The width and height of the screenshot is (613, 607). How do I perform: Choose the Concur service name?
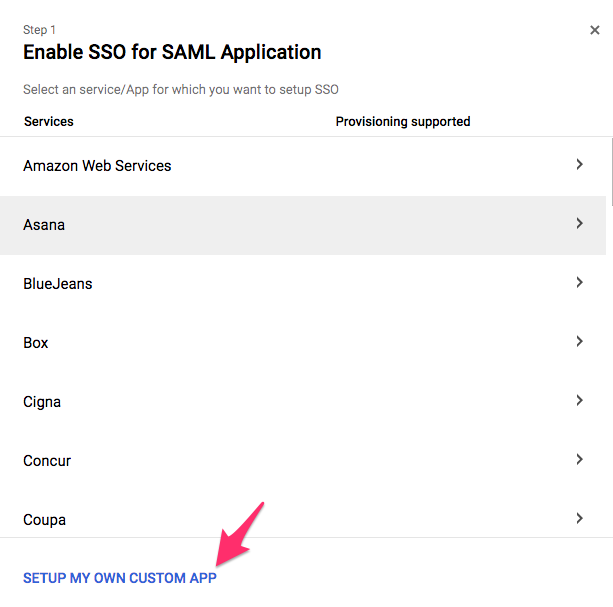47,461
